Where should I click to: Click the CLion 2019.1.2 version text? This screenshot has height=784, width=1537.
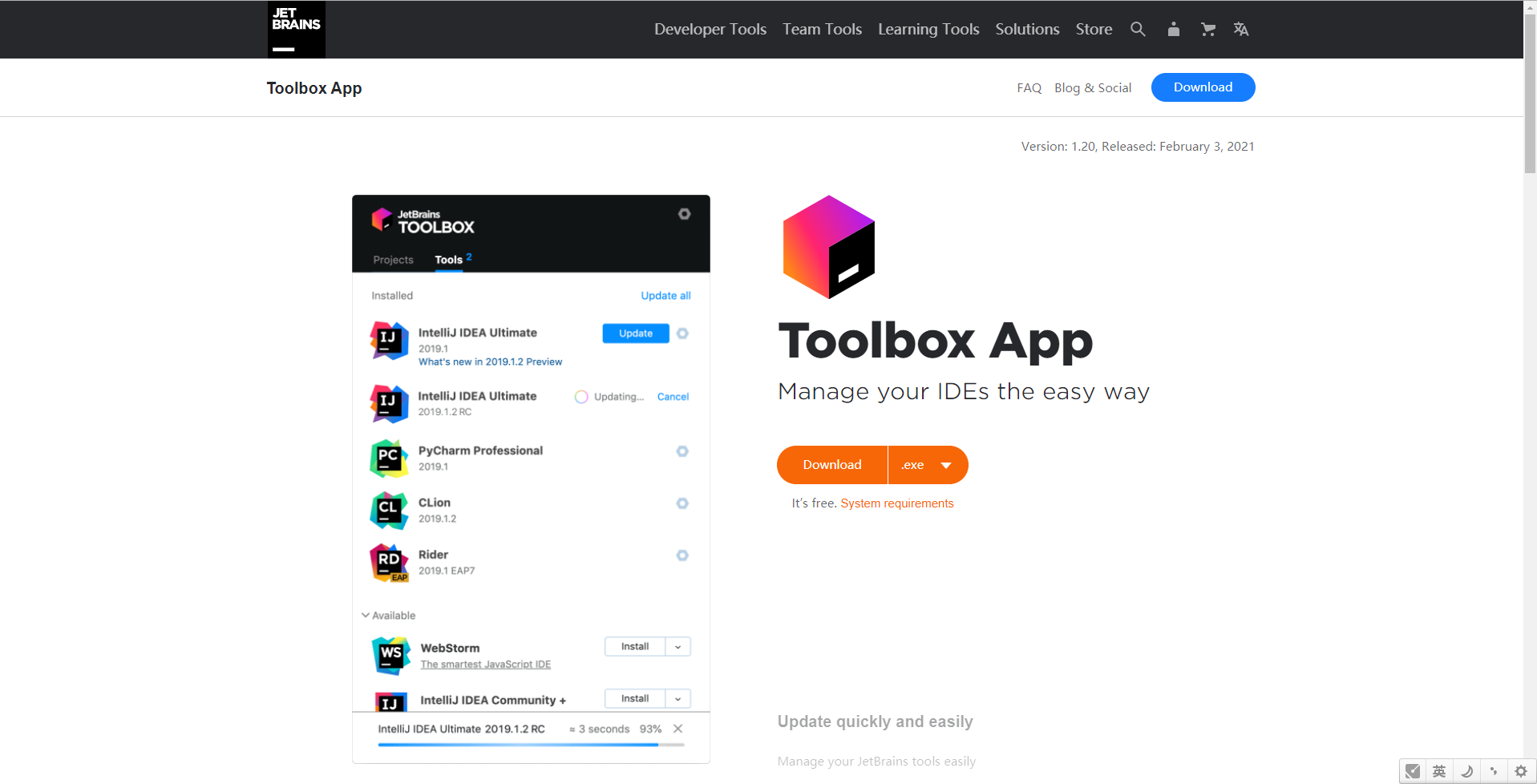pos(437,519)
